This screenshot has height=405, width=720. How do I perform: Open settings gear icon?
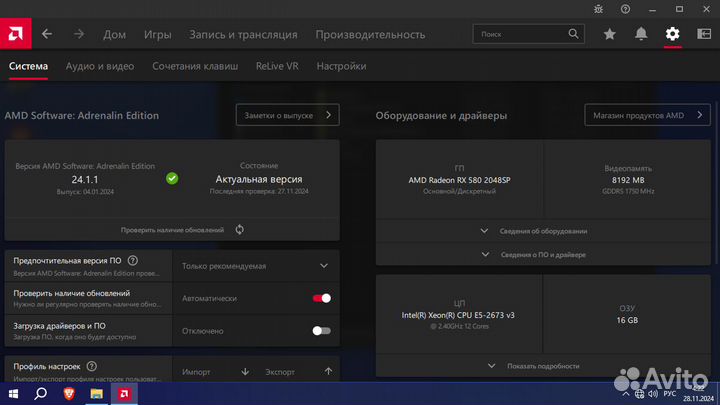point(672,34)
